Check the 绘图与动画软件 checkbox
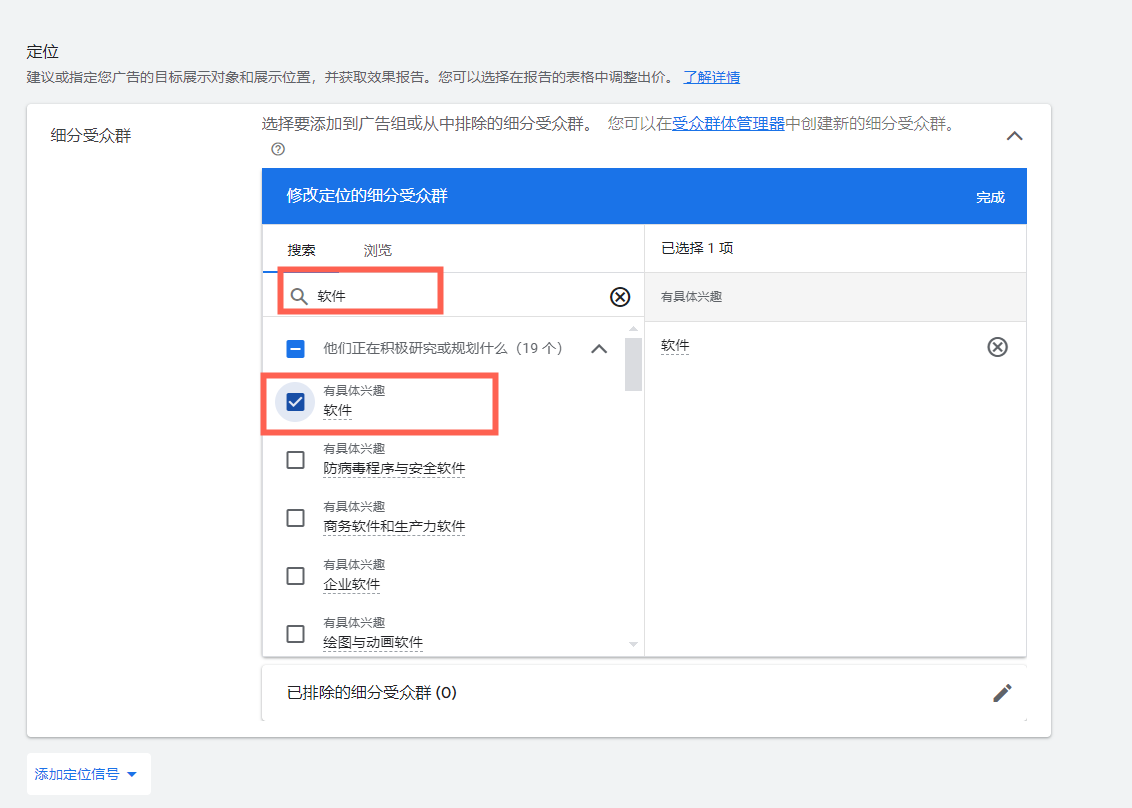1132x808 pixels. pos(295,633)
